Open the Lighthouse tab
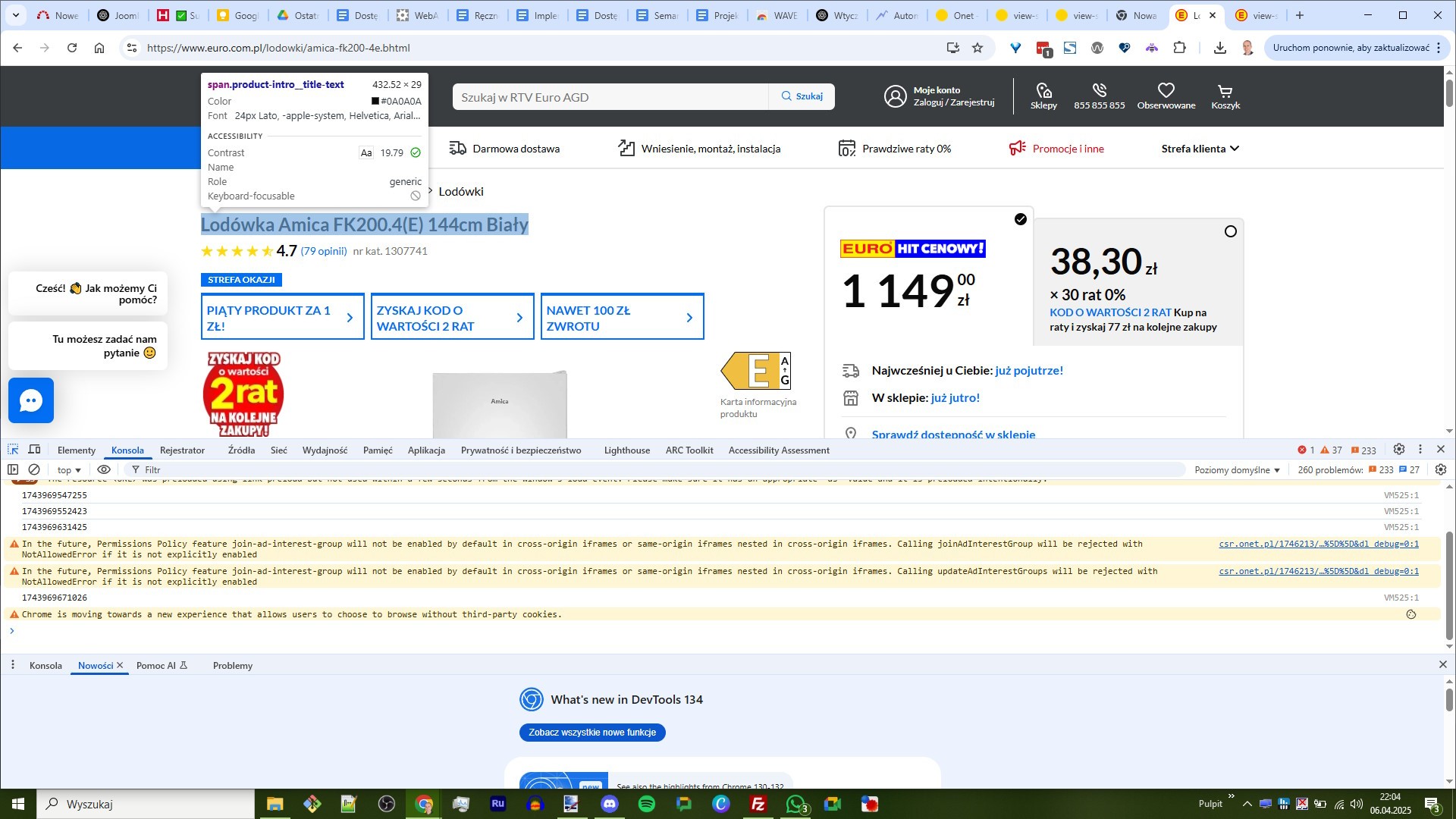Viewport: 1456px width, 819px height. click(627, 450)
